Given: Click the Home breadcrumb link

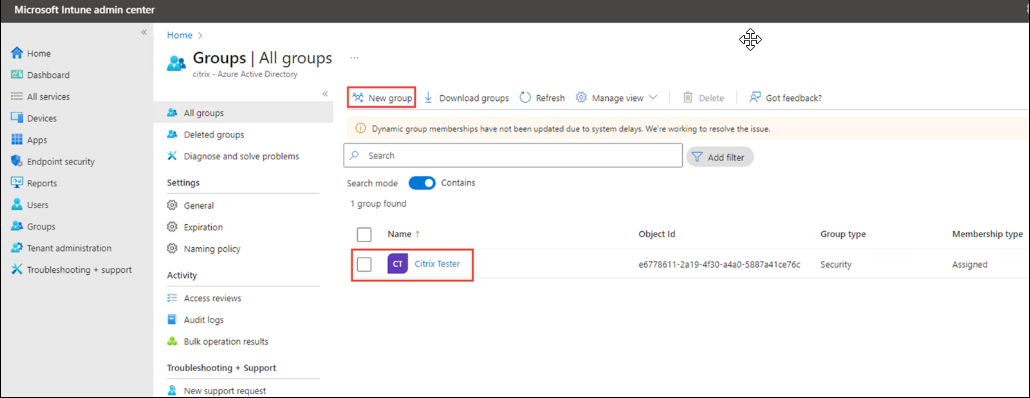Looking at the screenshot, I should click(x=179, y=35).
